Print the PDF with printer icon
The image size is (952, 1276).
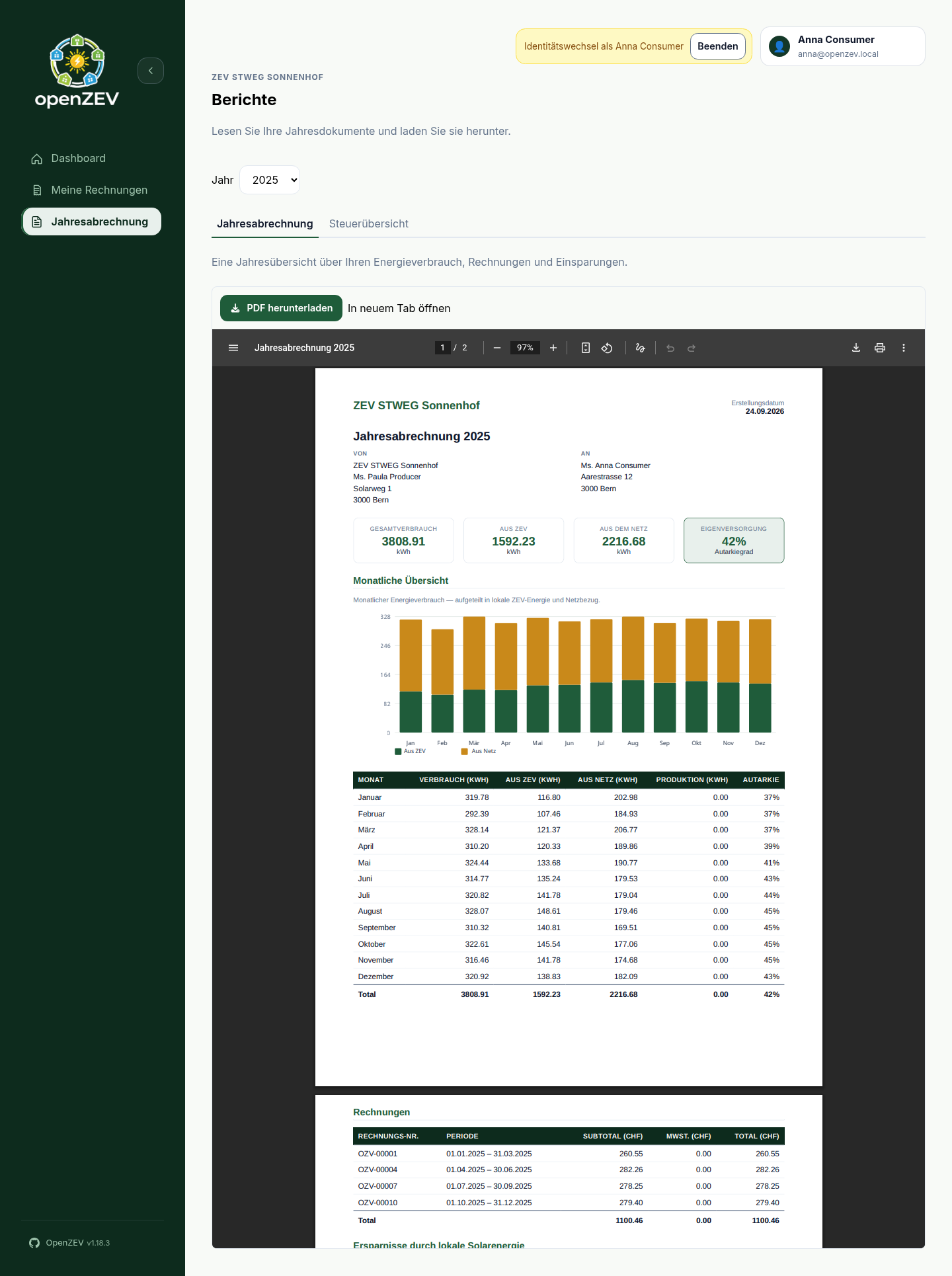click(x=880, y=348)
